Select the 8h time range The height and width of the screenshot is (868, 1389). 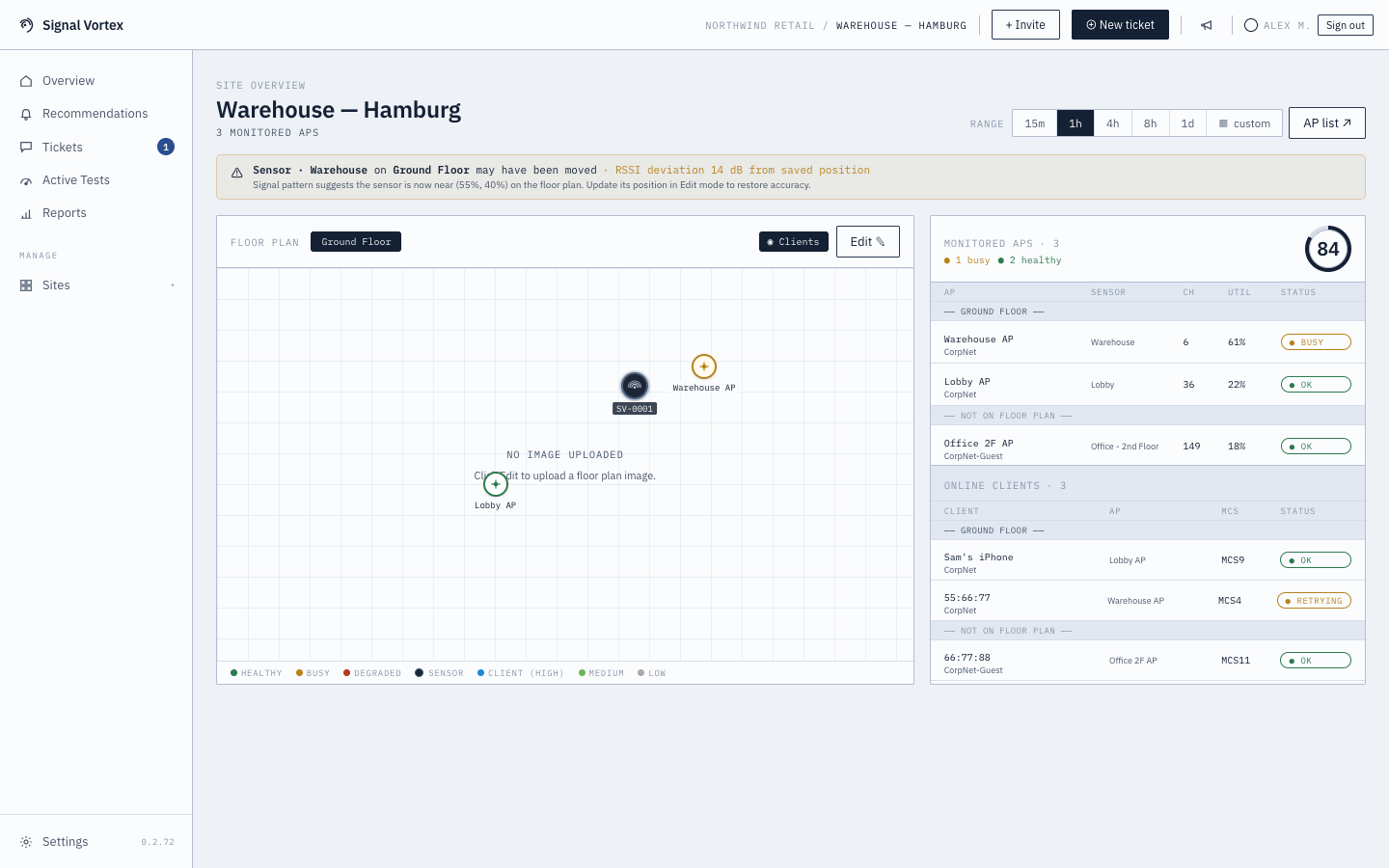point(1151,123)
